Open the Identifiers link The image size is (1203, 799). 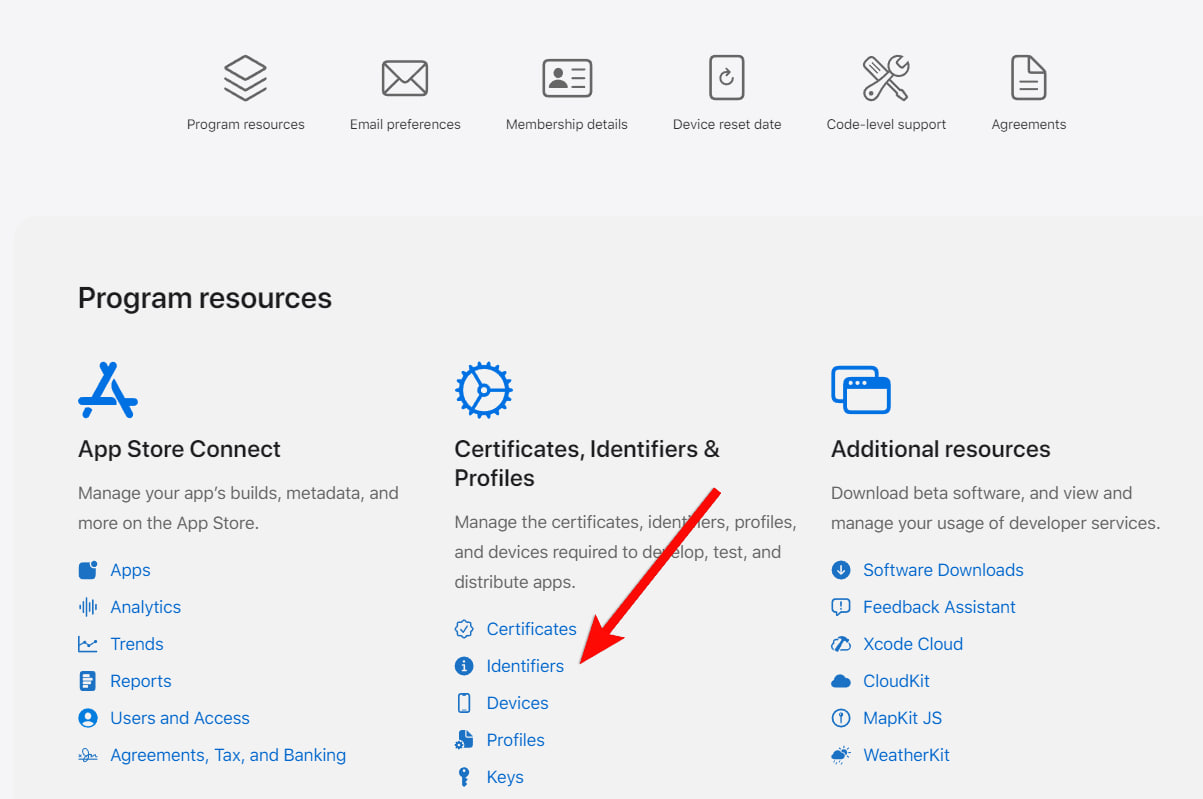click(x=525, y=666)
